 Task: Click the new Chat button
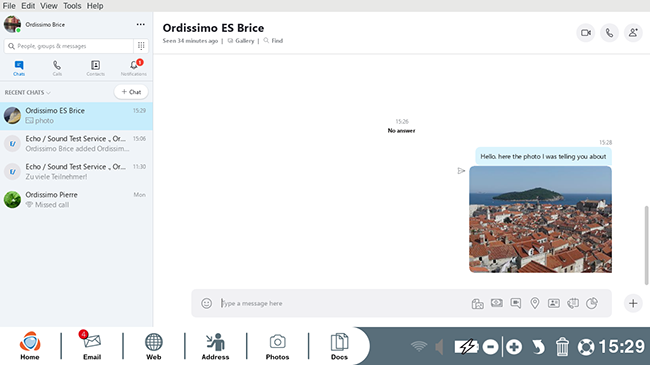coord(131,92)
